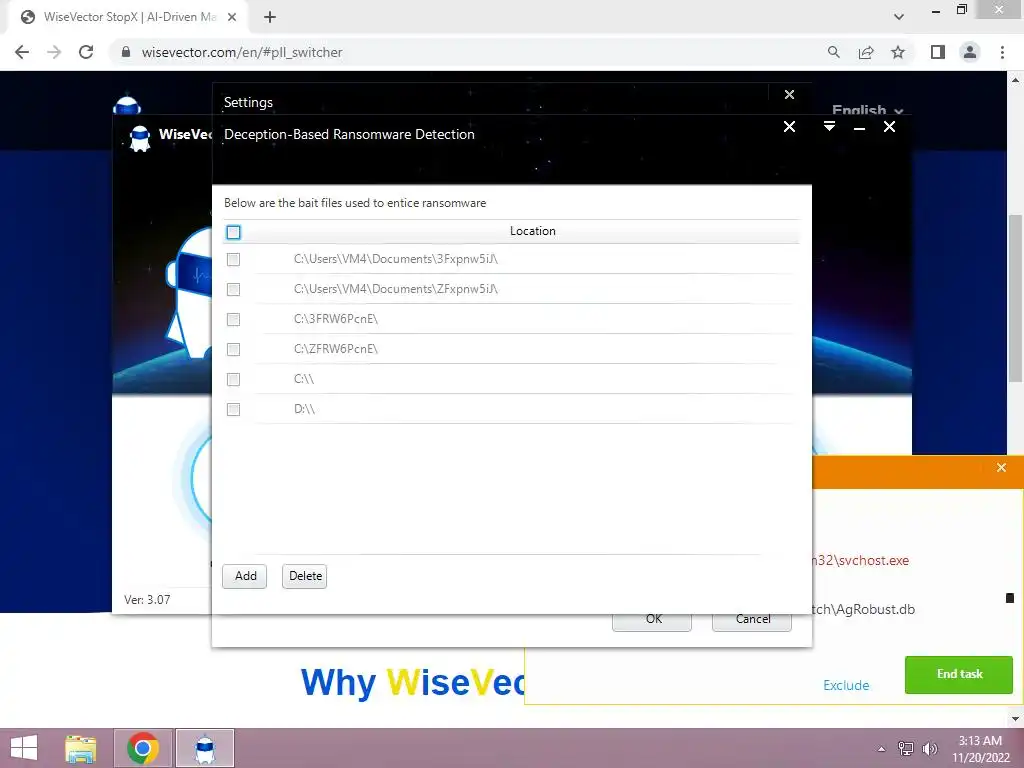Open the Windows Start menu
The height and width of the screenshot is (768, 1024).
coord(24,748)
